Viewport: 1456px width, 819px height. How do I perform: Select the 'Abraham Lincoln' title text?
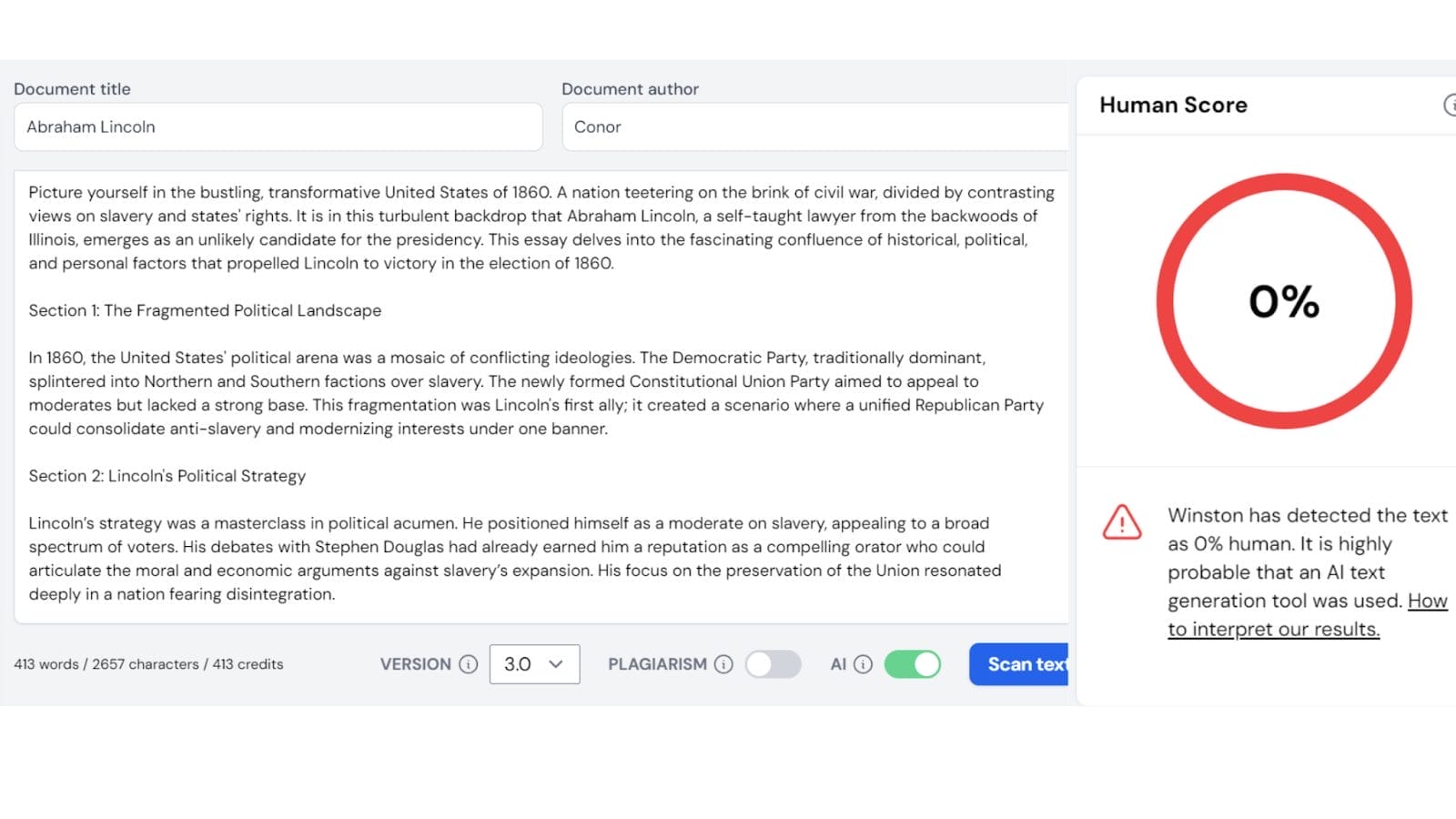click(x=89, y=126)
